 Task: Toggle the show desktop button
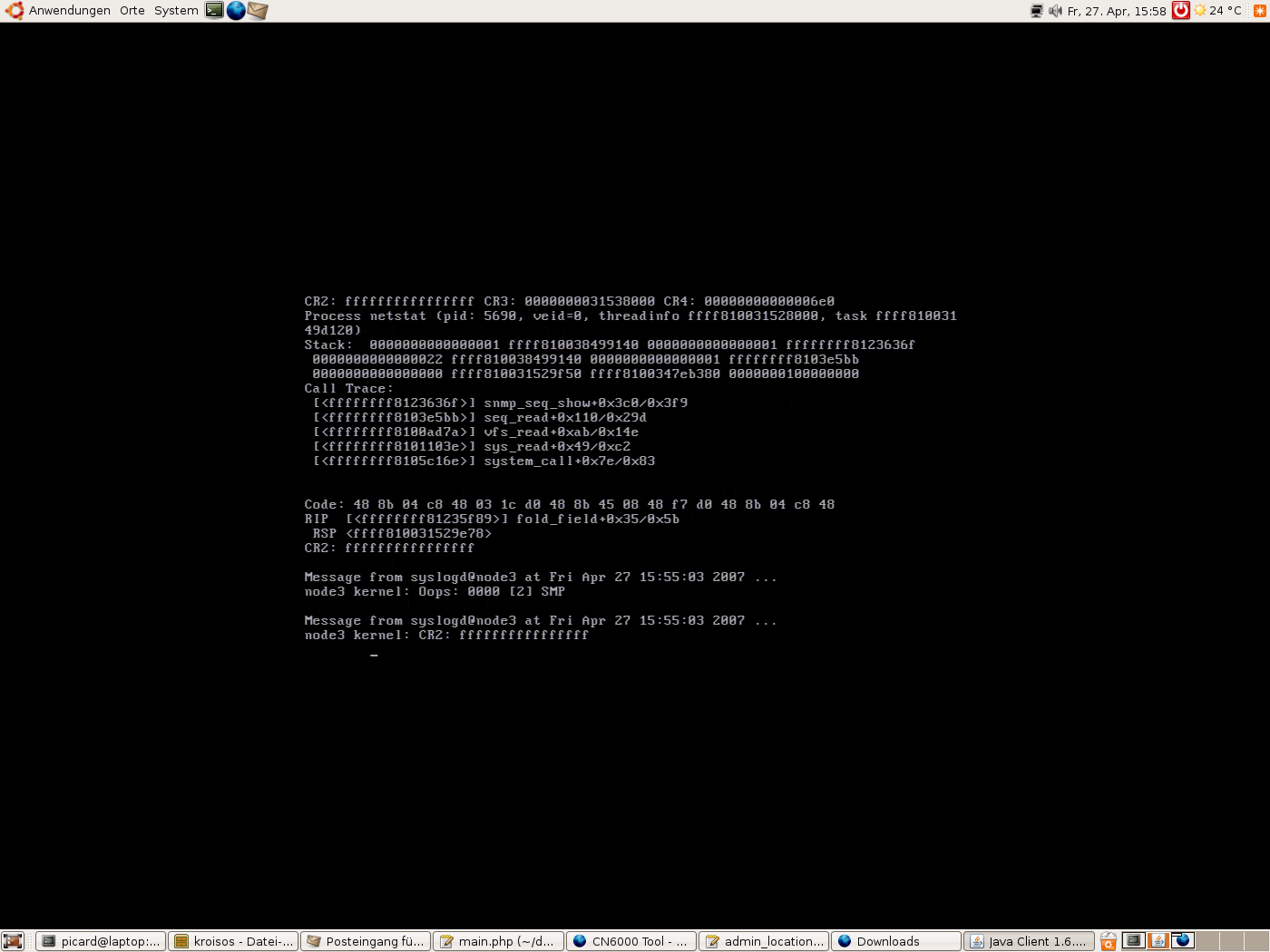(12, 941)
